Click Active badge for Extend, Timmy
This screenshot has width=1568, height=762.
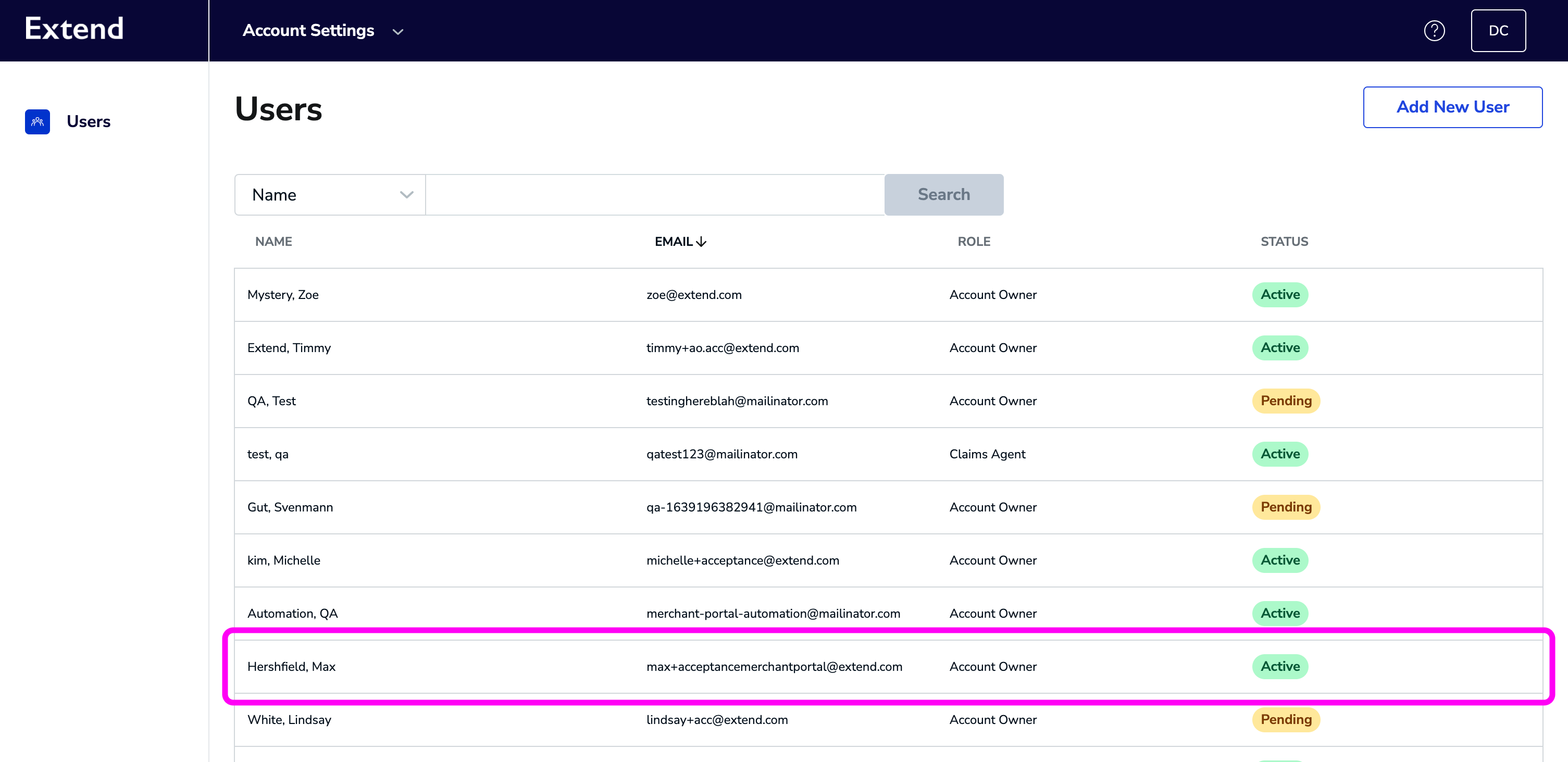[1280, 348]
